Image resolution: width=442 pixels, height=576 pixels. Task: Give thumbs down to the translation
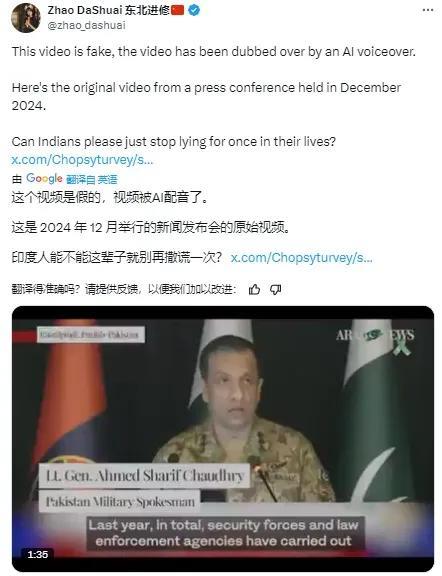pyautogui.click(x=276, y=289)
